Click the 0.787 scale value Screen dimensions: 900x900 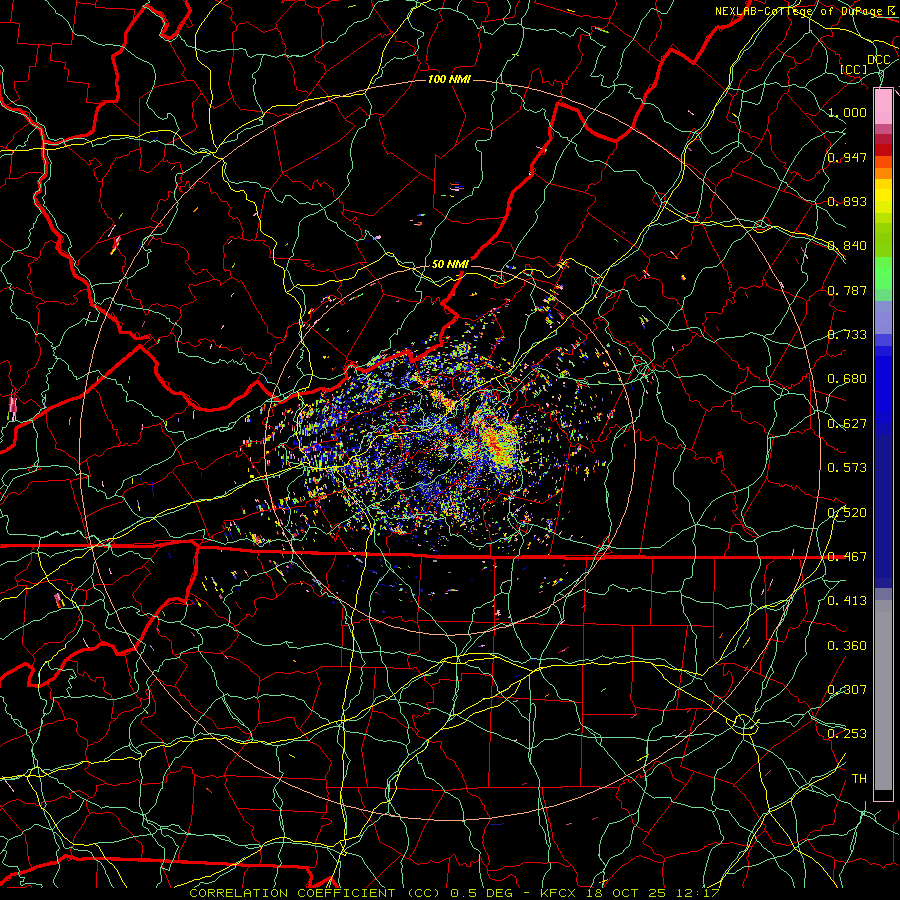tap(847, 290)
